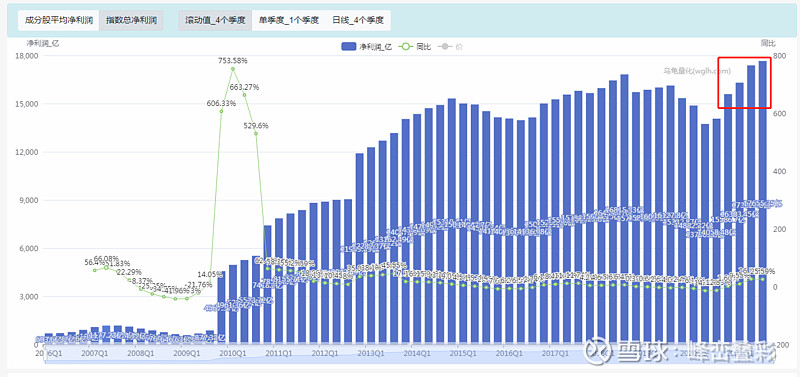Click the 56.4% data label

pyautogui.click(x=94, y=262)
